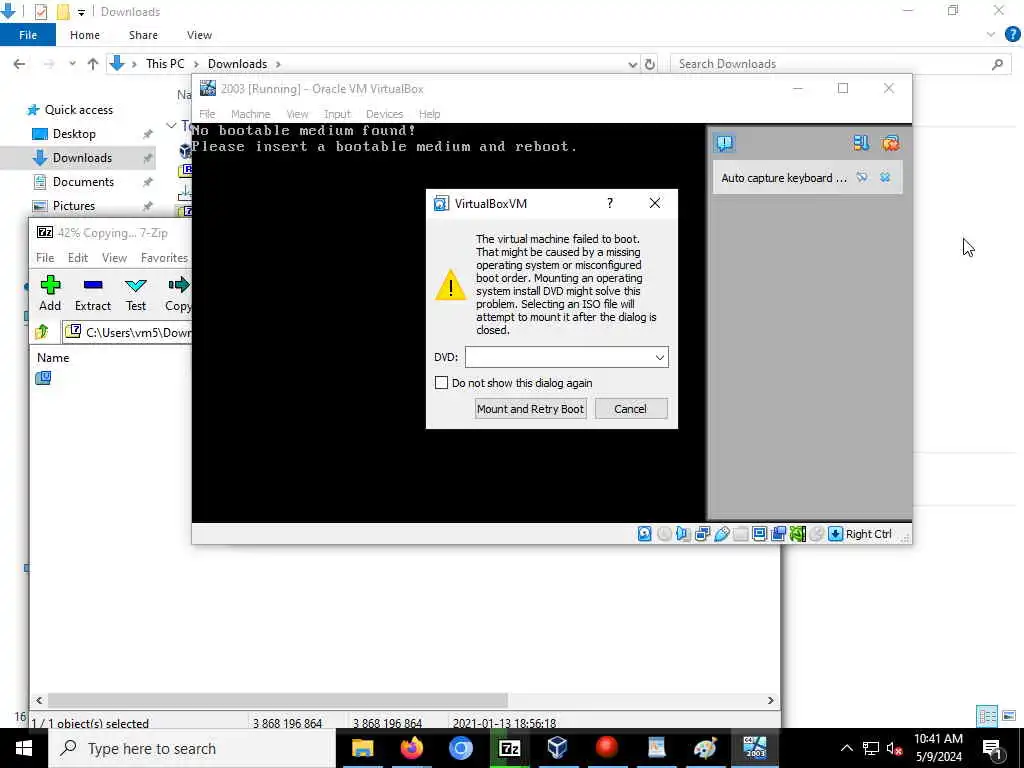Screen dimensions: 1024x768
Task: Check Do not show this dialog again
Action: point(441,383)
